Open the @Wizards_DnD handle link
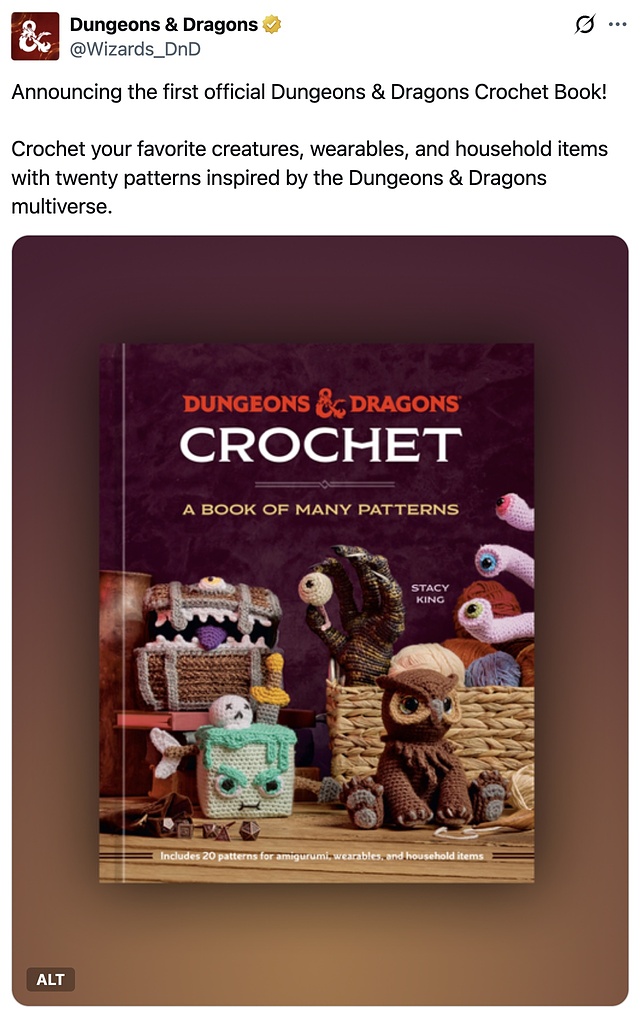 [135, 49]
